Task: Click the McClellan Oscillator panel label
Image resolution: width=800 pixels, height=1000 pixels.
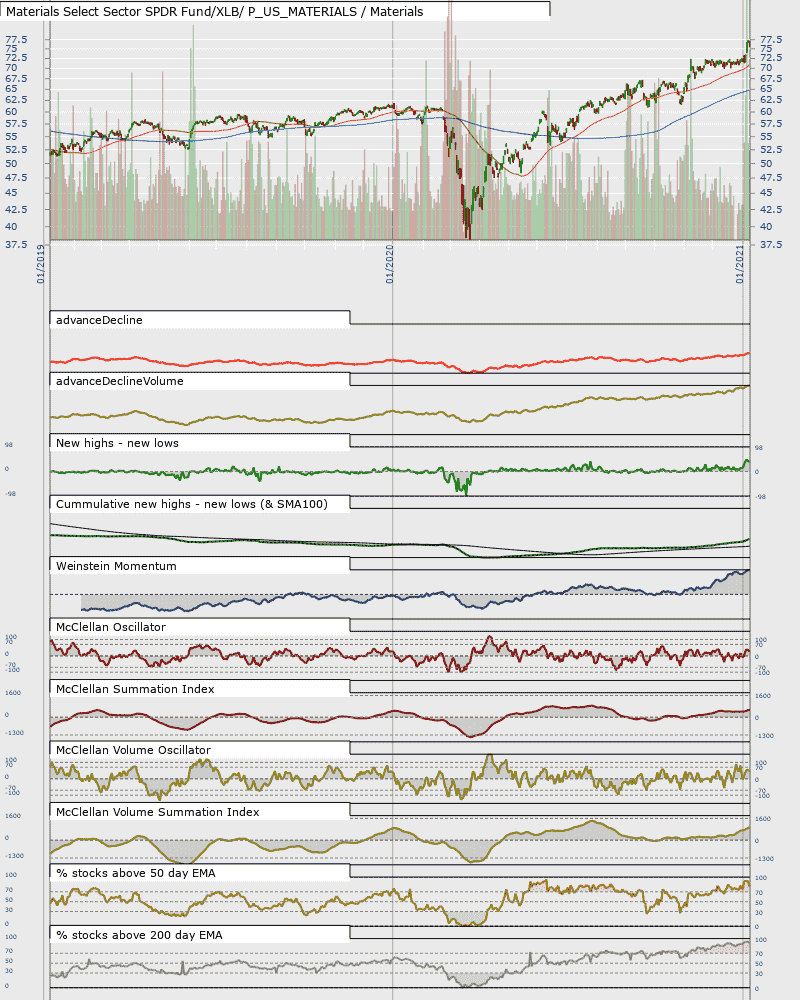Action: click(111, 627)
